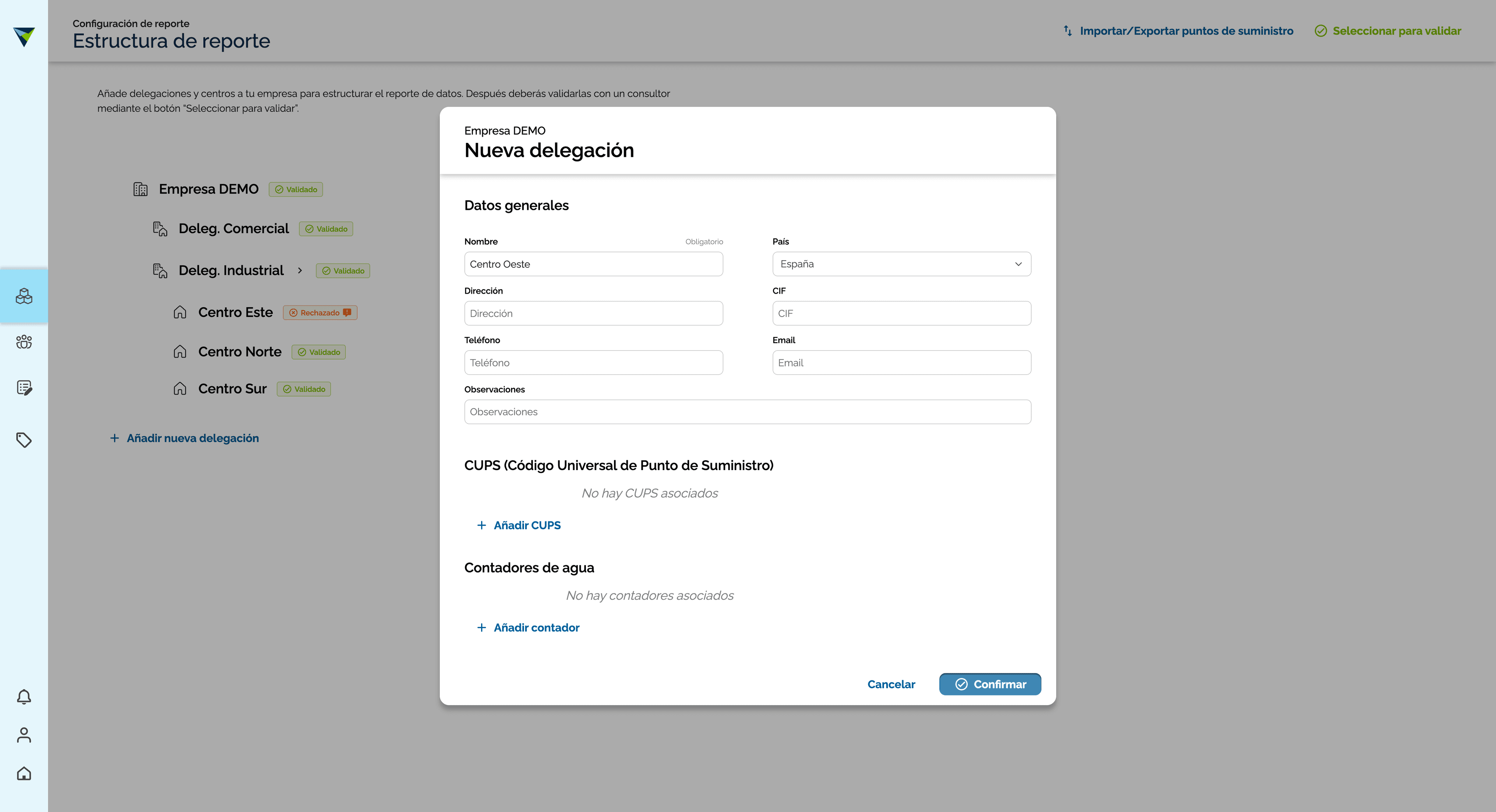Click Añadir contador
The width and height of the screenshot is (1496, 812).
(x=528, y=627)
